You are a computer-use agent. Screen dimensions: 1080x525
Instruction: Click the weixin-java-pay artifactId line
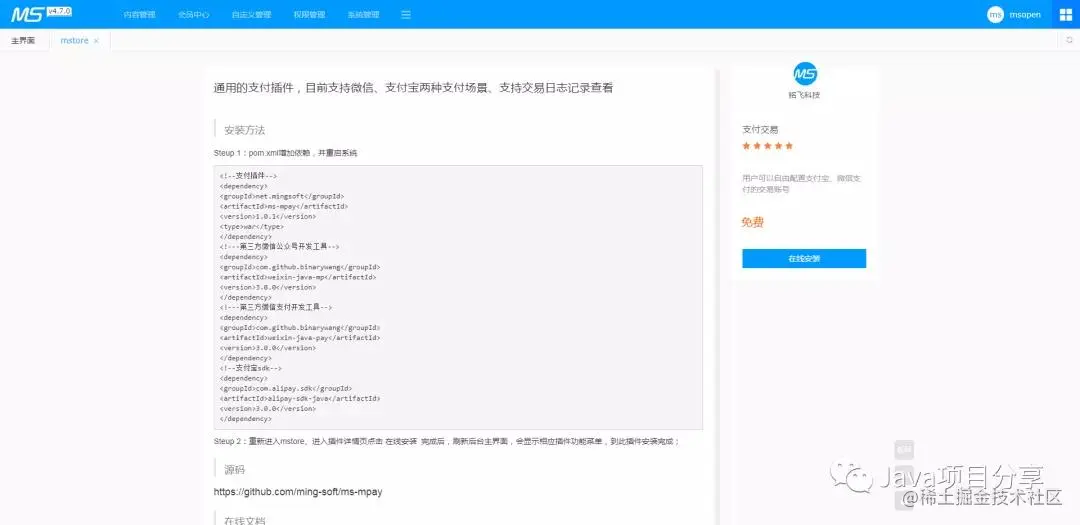(x=300, y=338)
